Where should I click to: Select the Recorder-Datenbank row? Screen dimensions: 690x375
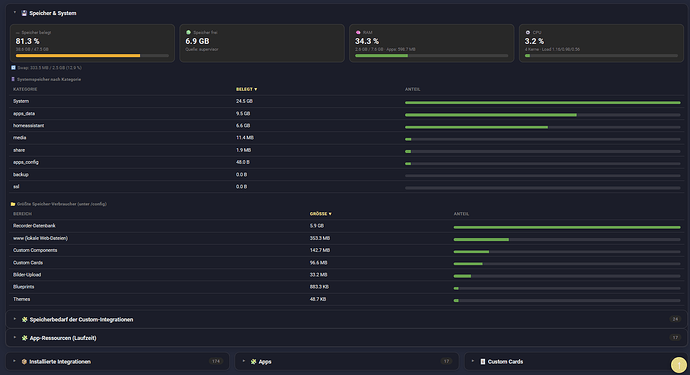(x=347, y=226)
